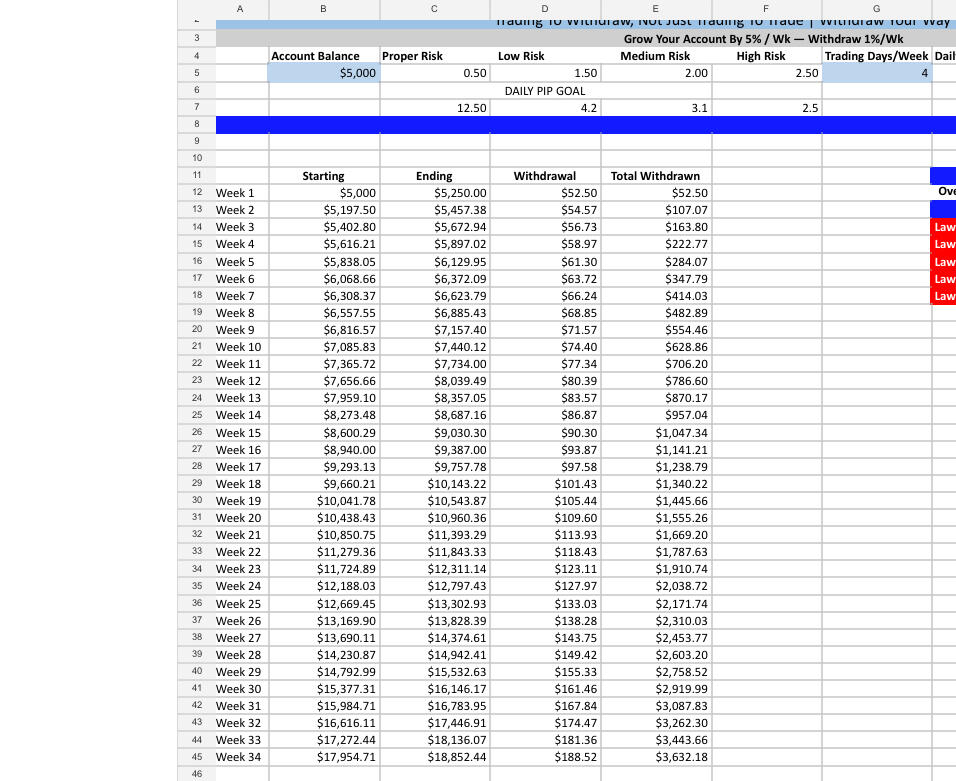Select Week 22 ending balance $11,843.33
Image resolution: width=956 pixels, height=781 pixels.
coord(435,552)
